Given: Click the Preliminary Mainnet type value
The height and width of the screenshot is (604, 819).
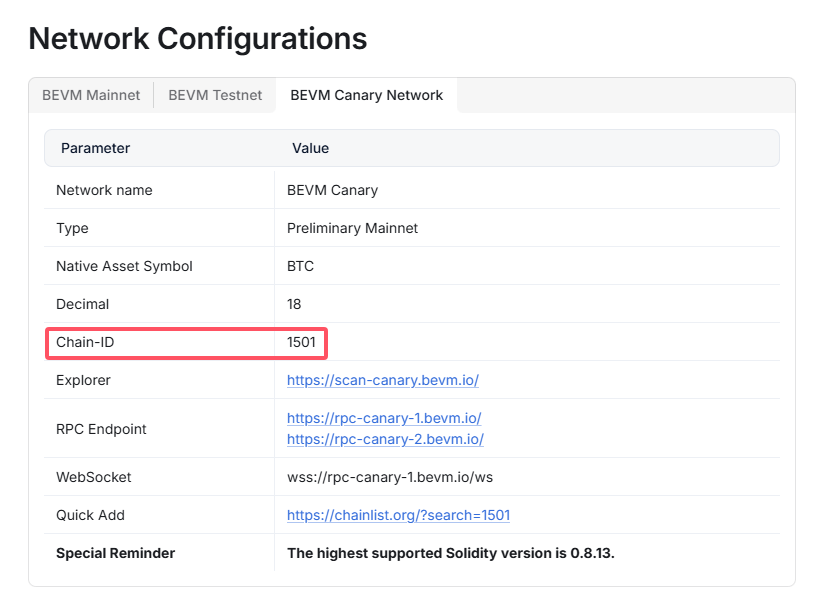Looking at the screenshot, I should point(352,228).
